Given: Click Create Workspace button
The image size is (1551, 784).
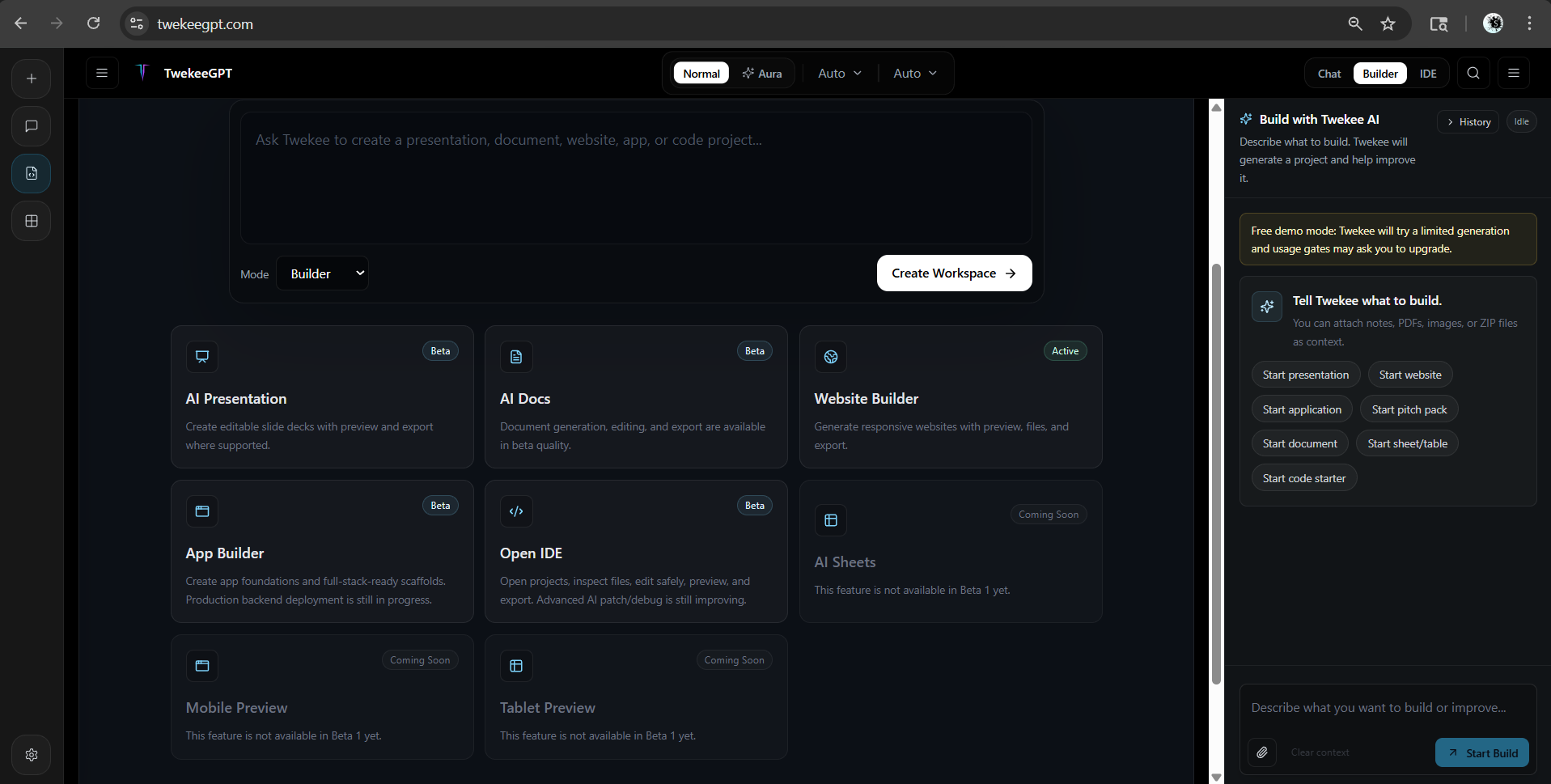Looking at the screenshot, I should pyautogui.click(x=955, y=273).
